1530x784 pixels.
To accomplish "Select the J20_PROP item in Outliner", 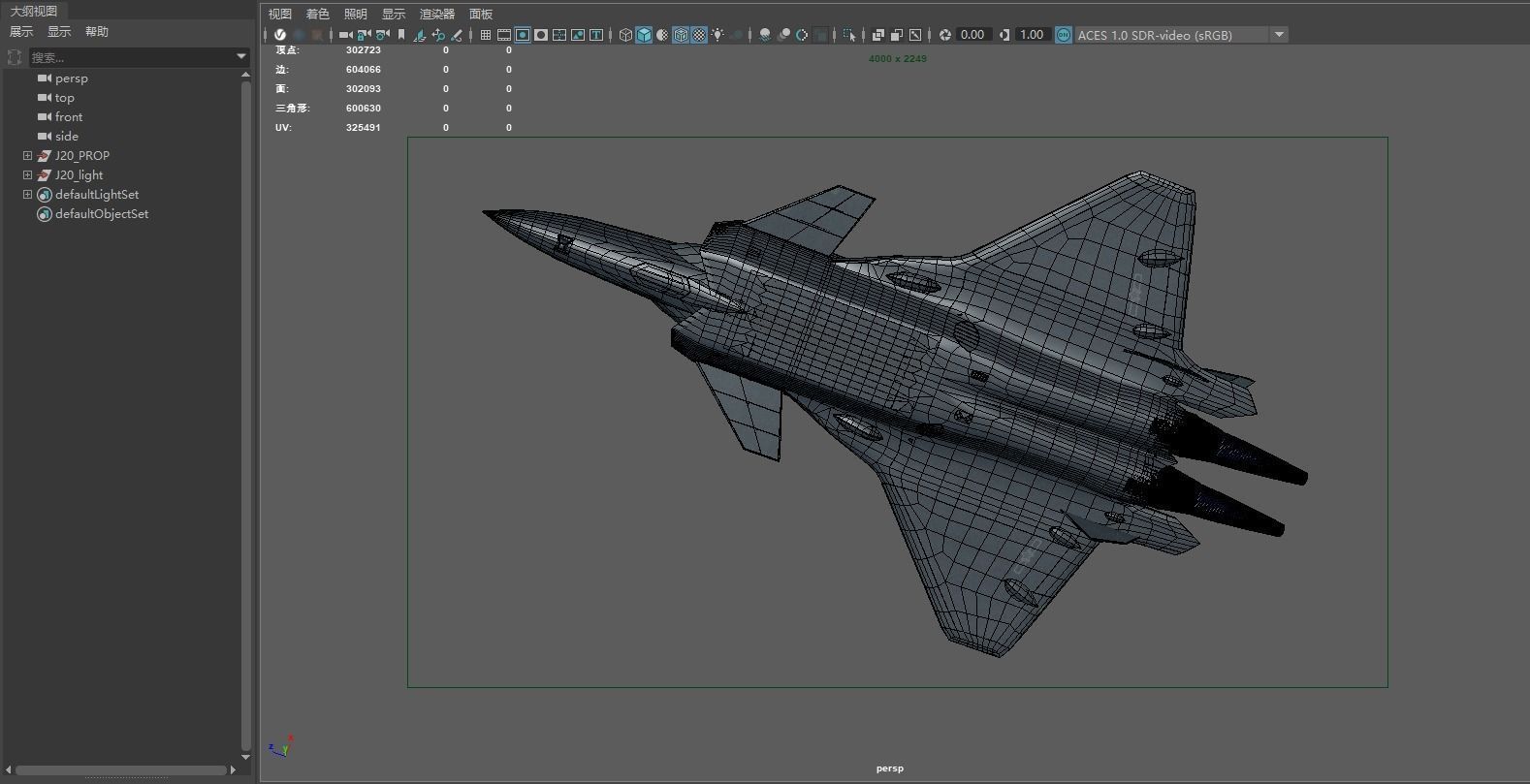I will point(82,156).
